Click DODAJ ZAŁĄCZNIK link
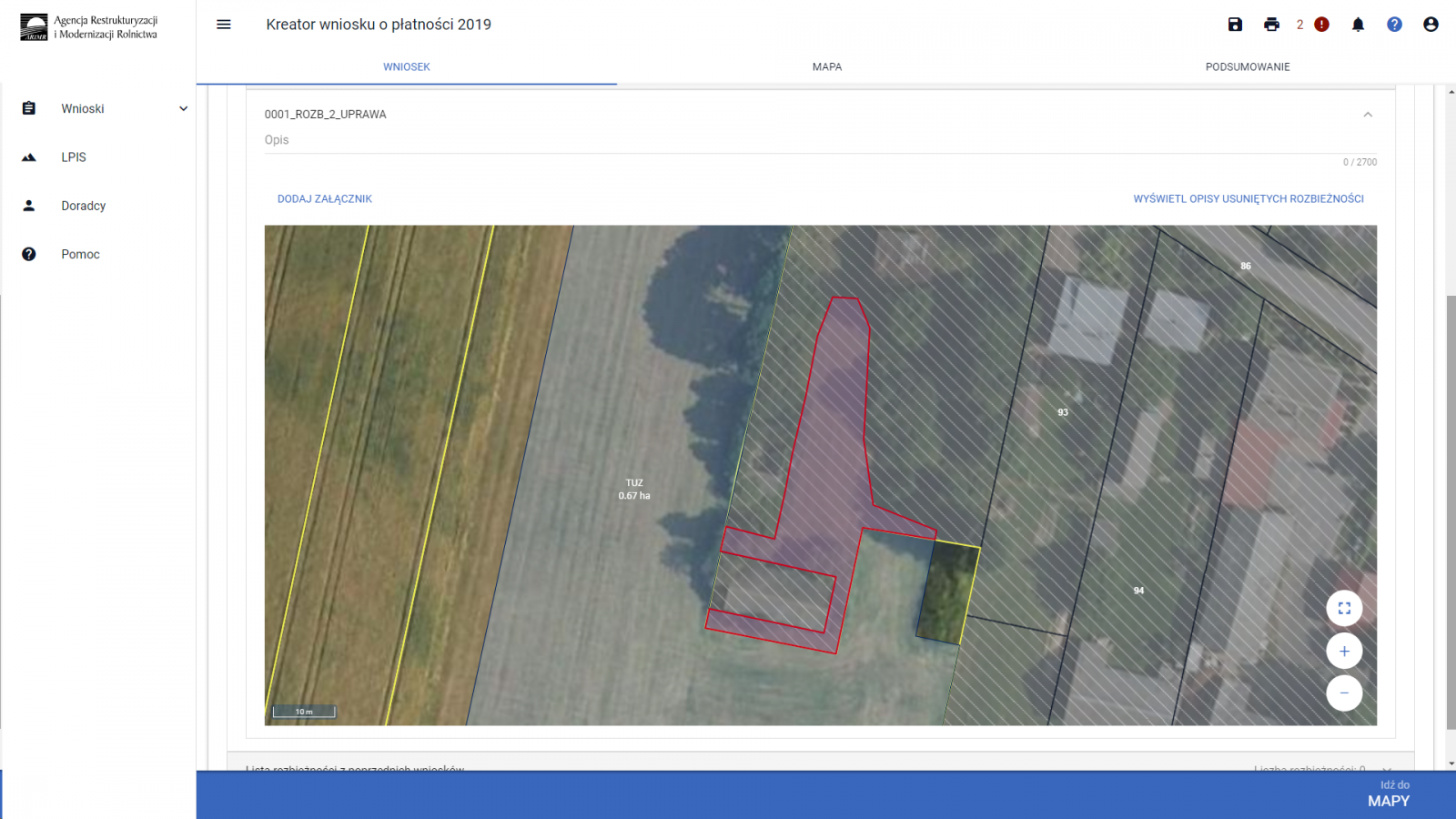The height and width of the screenshot is (819, 1456). [x=325, y=198]
